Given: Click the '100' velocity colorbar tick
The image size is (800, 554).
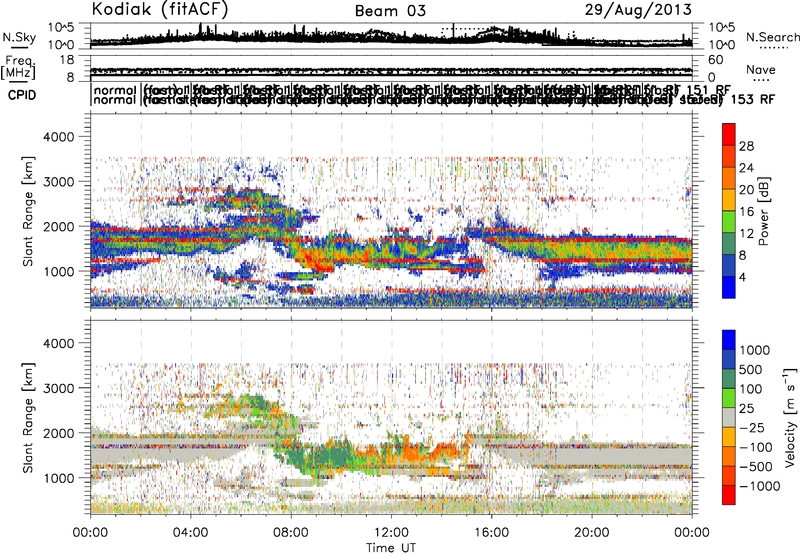Looking at the screenshot, I should 751,389.
